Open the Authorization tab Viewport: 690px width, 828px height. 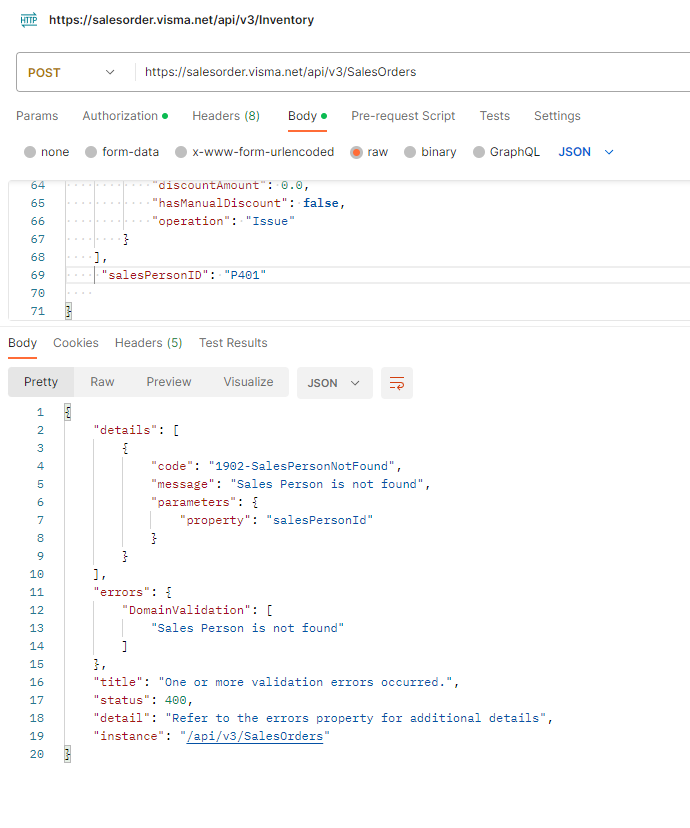(120, 116)
